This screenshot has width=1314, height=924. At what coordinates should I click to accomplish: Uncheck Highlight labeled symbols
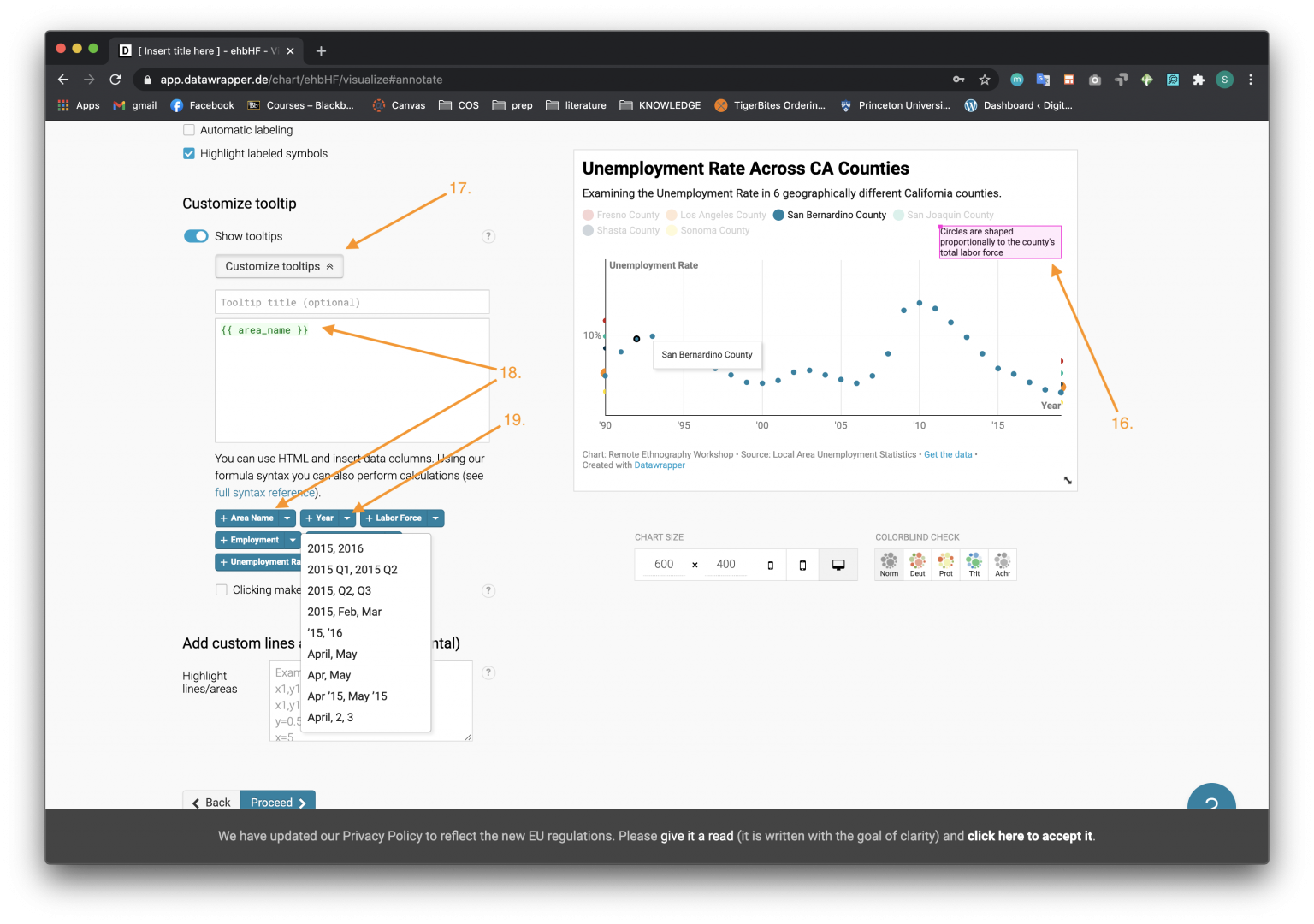click(188, 153)
